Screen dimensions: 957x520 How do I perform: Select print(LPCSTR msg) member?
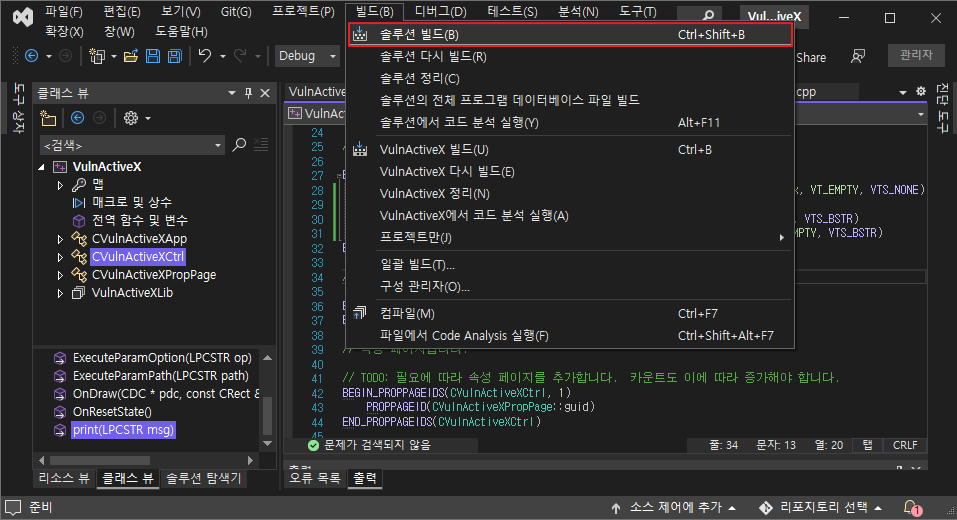coord(123,430)
